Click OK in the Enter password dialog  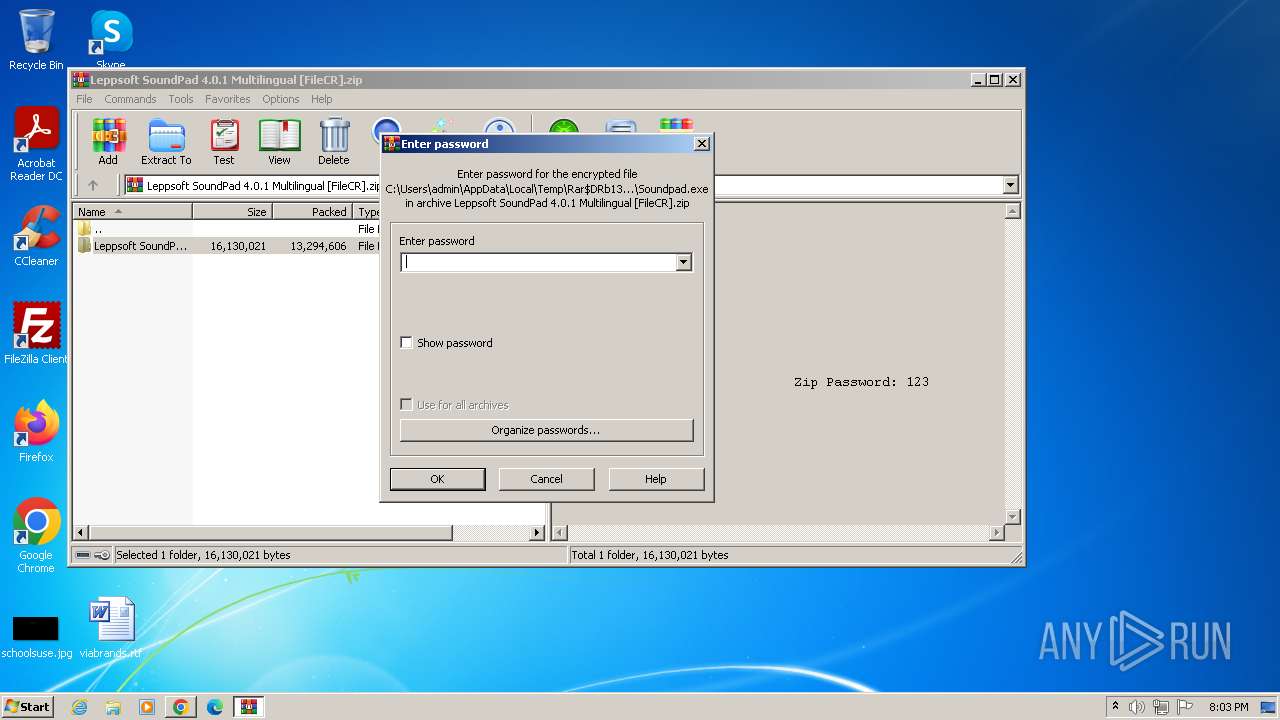click(x=437, y=479)
